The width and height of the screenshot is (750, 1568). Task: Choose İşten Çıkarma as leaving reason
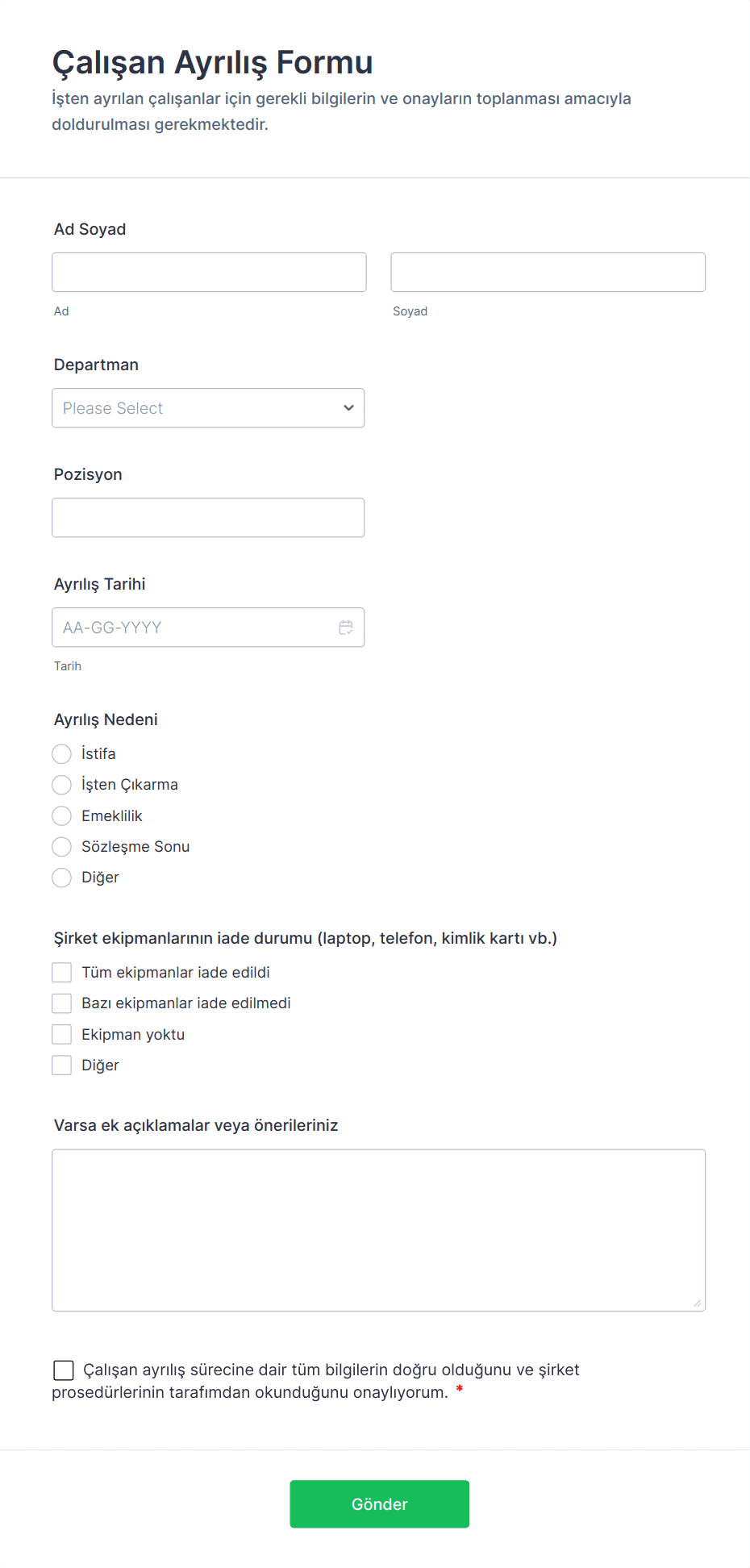click(x=62, y=785)
